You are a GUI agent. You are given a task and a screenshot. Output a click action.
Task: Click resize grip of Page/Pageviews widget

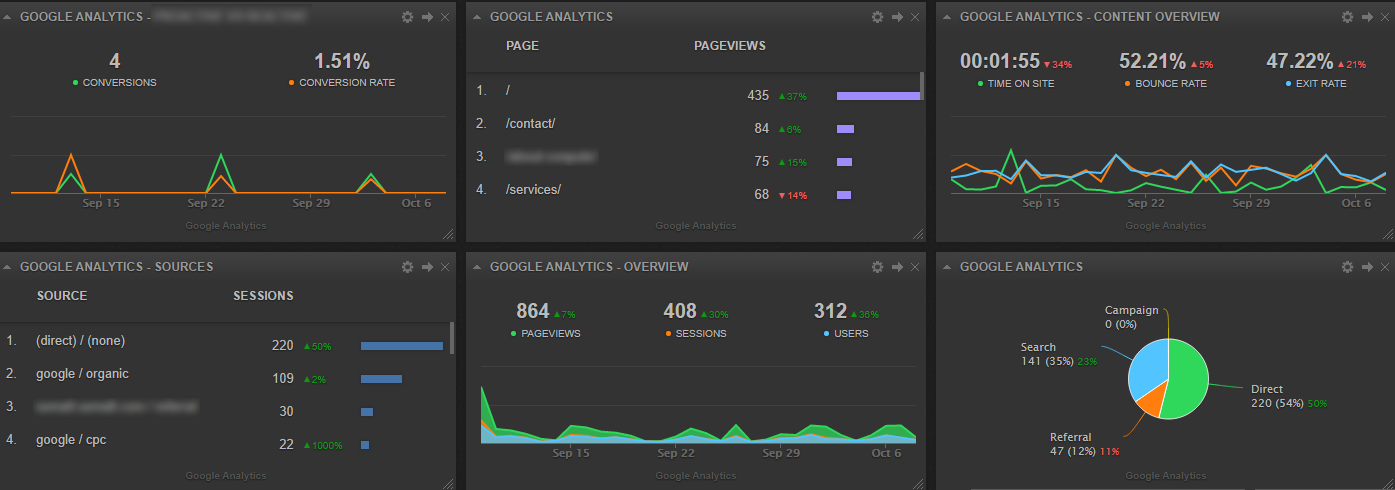918,234
